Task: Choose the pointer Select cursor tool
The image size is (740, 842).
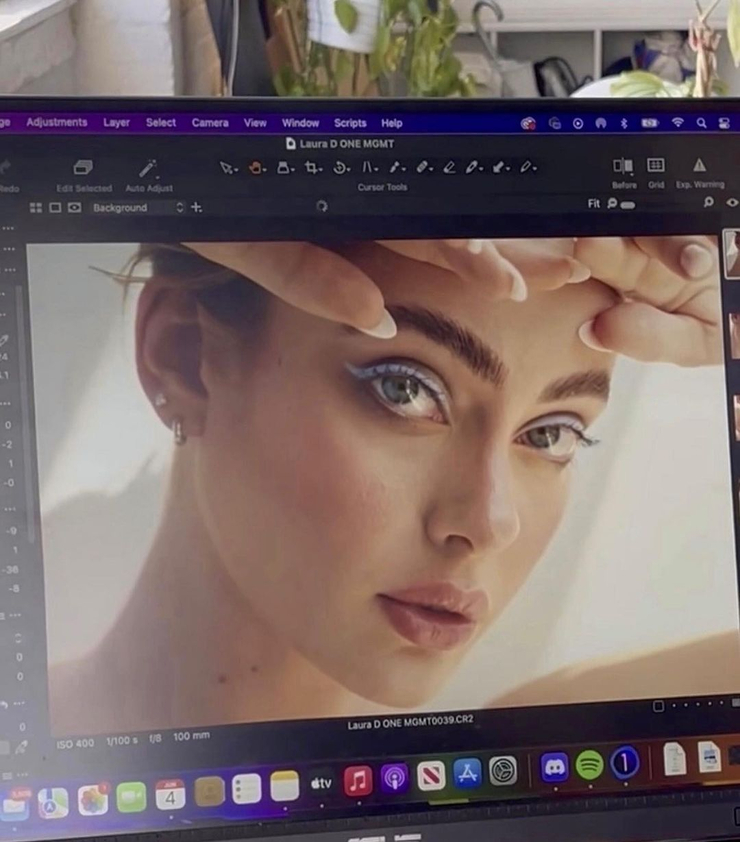Action: click(227, 167)
